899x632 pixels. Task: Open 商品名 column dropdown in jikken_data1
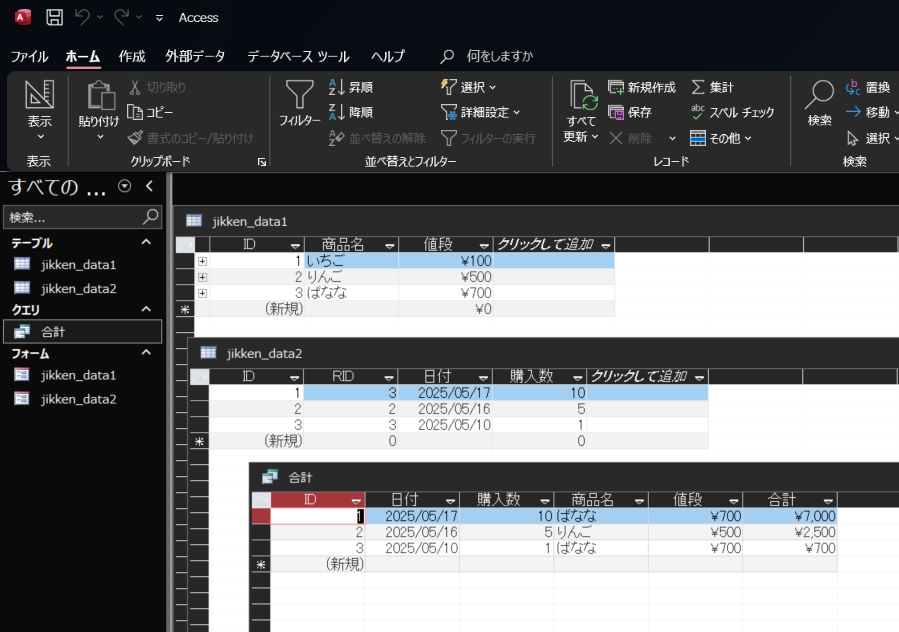(390, 245)
